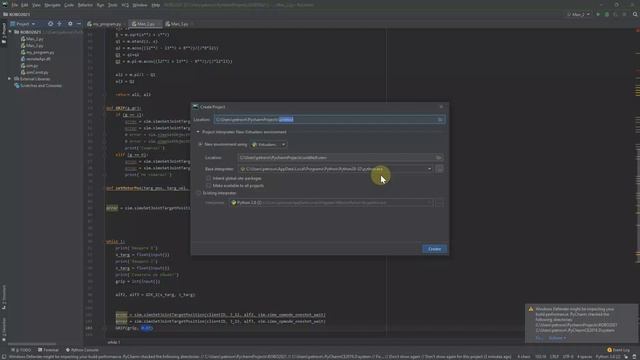Open the TODO tool window
Screen dimensions: 640x360
[x=22, y=350]
